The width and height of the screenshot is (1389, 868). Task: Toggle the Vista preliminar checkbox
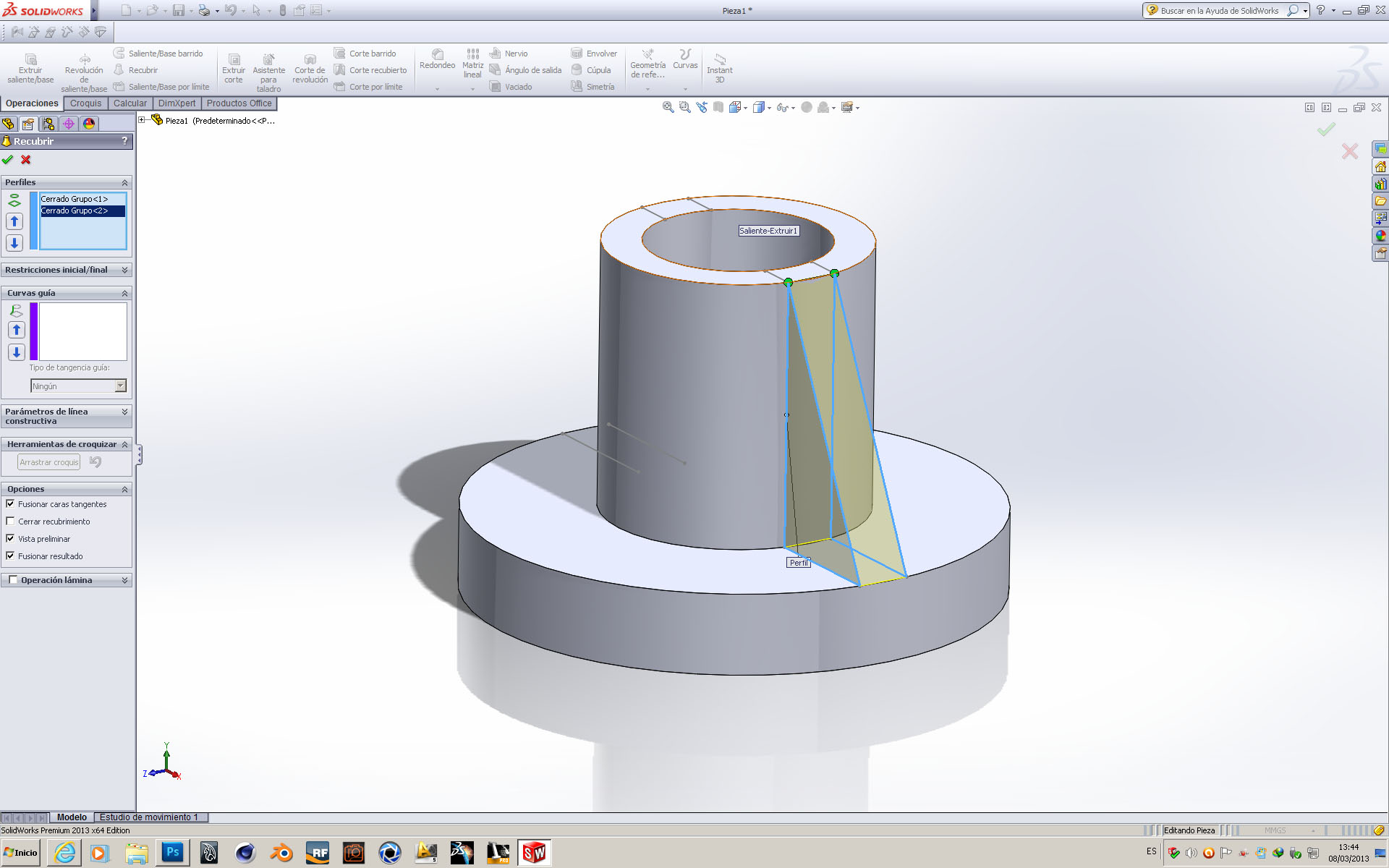tap(10, 539)
